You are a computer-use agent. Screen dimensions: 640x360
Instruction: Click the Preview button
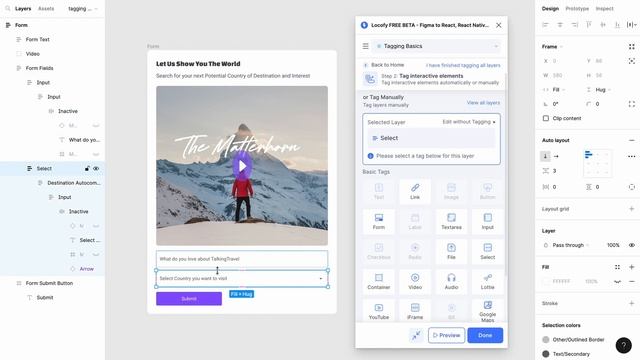click(x=446, y=335)
